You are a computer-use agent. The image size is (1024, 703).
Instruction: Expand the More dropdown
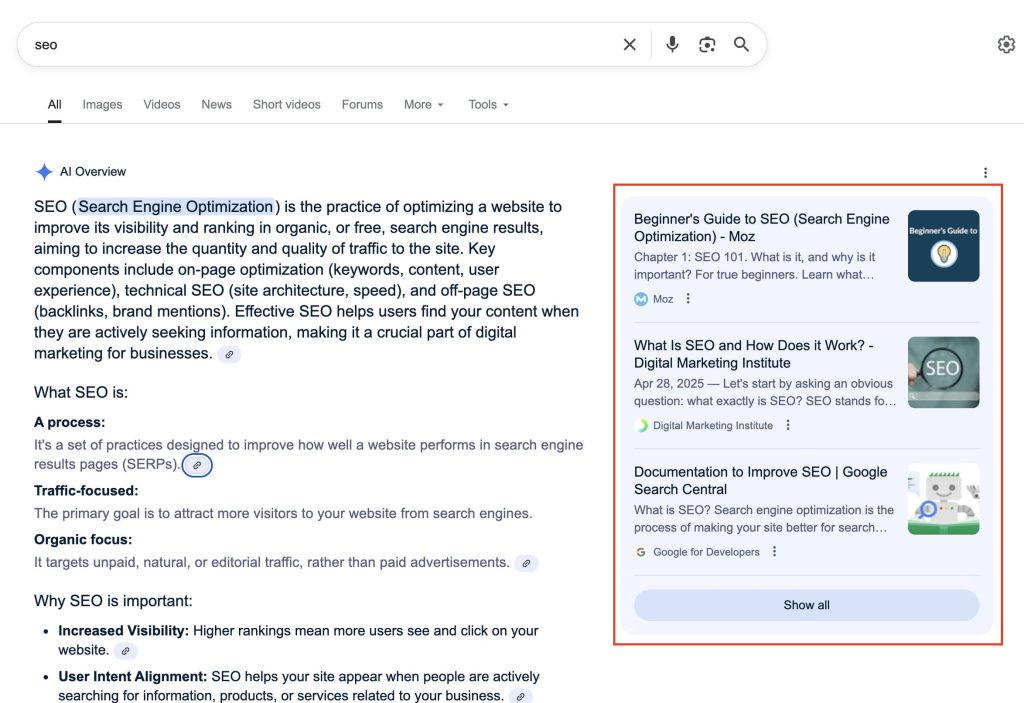click(424, 104)
